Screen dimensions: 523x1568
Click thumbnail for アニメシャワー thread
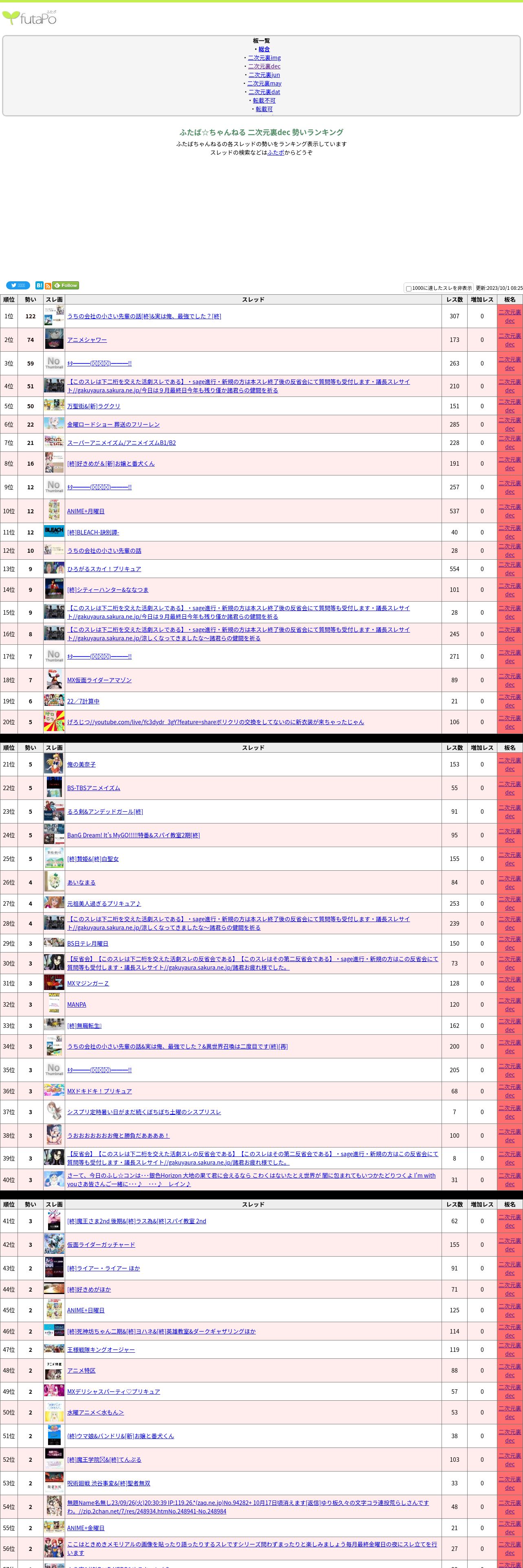click(x=54, y=339)
